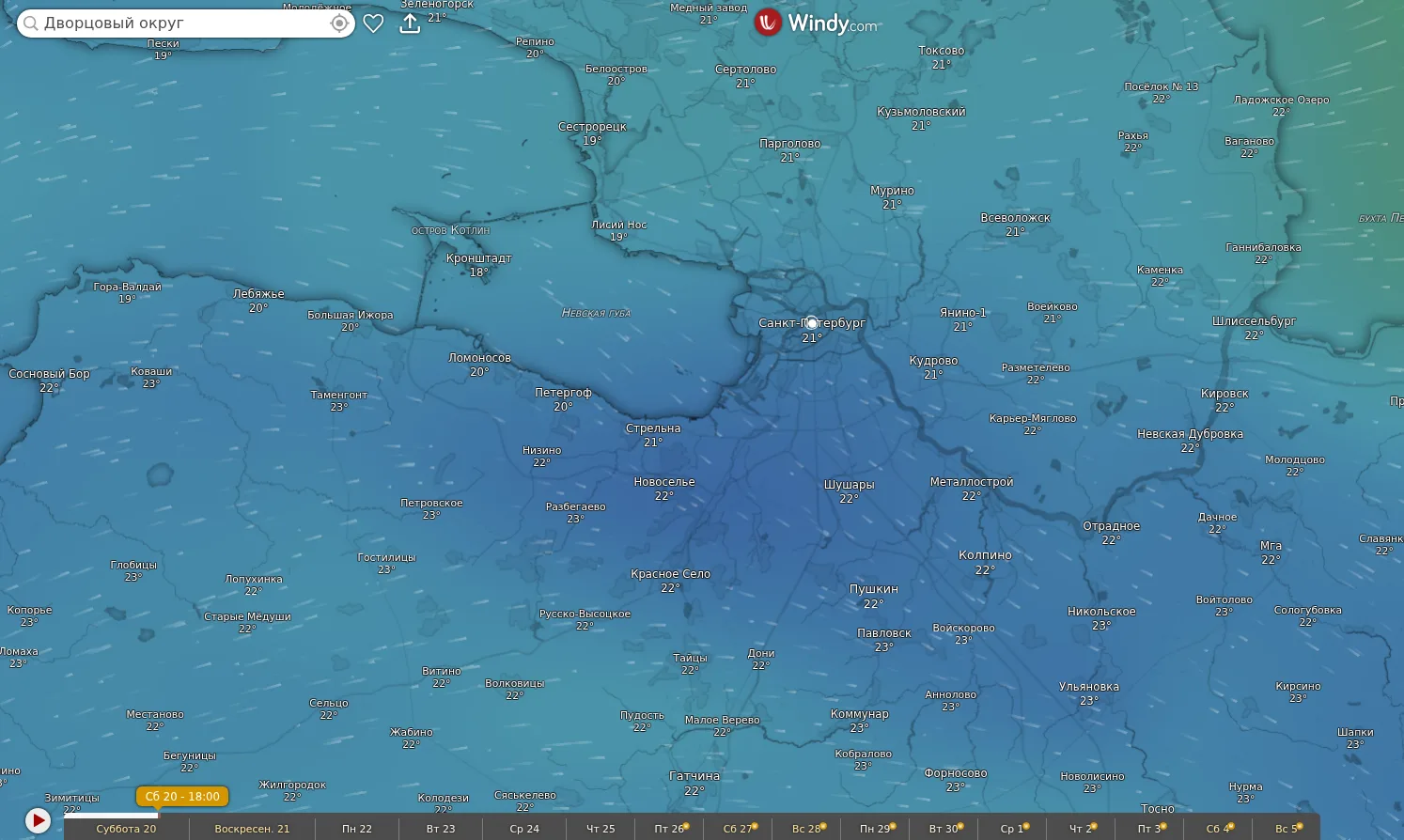
Task: Select premium day Пн 29
Action: click(x=875, y=829)
